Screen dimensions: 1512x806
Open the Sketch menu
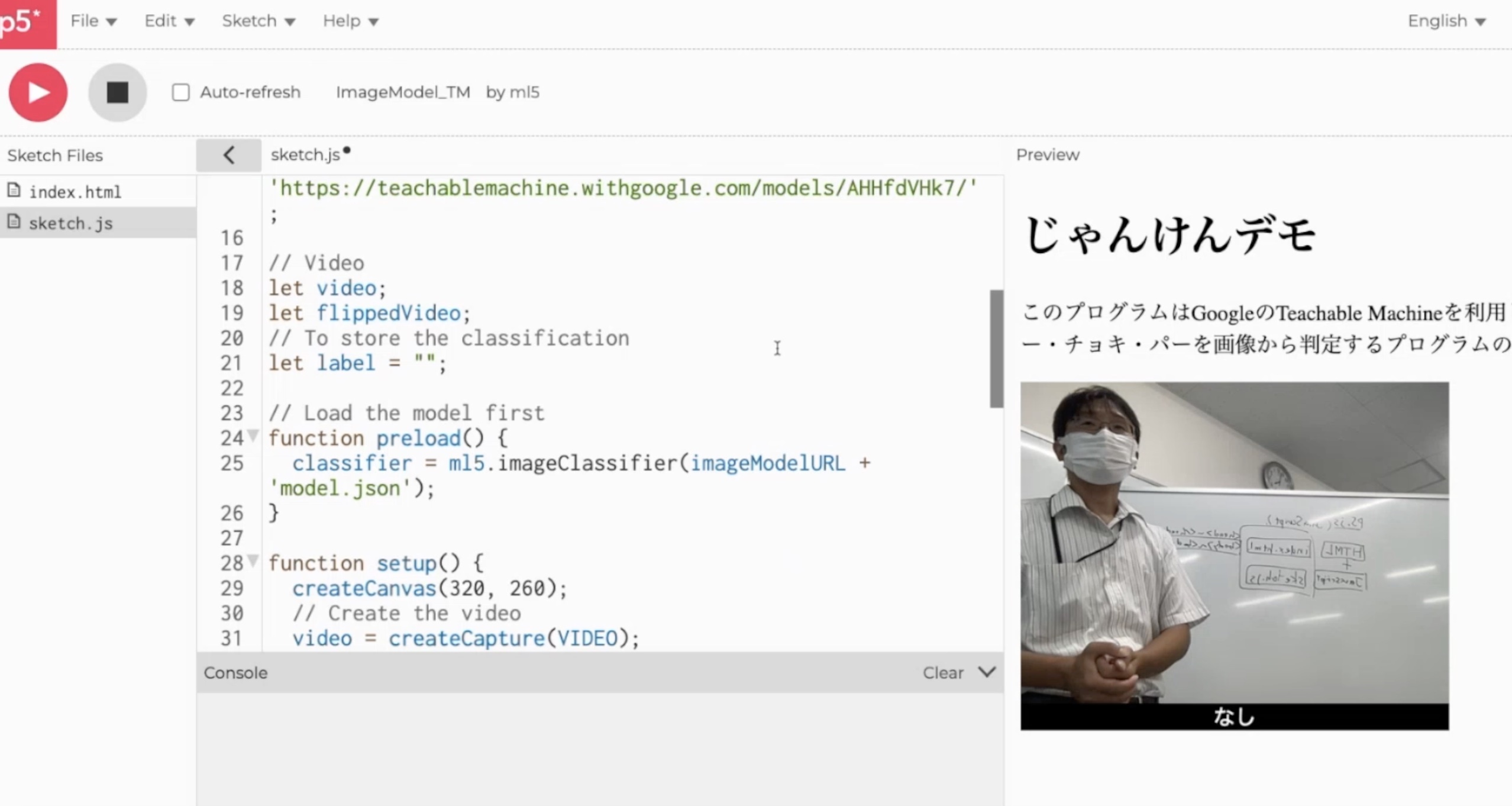coord(258,21)
